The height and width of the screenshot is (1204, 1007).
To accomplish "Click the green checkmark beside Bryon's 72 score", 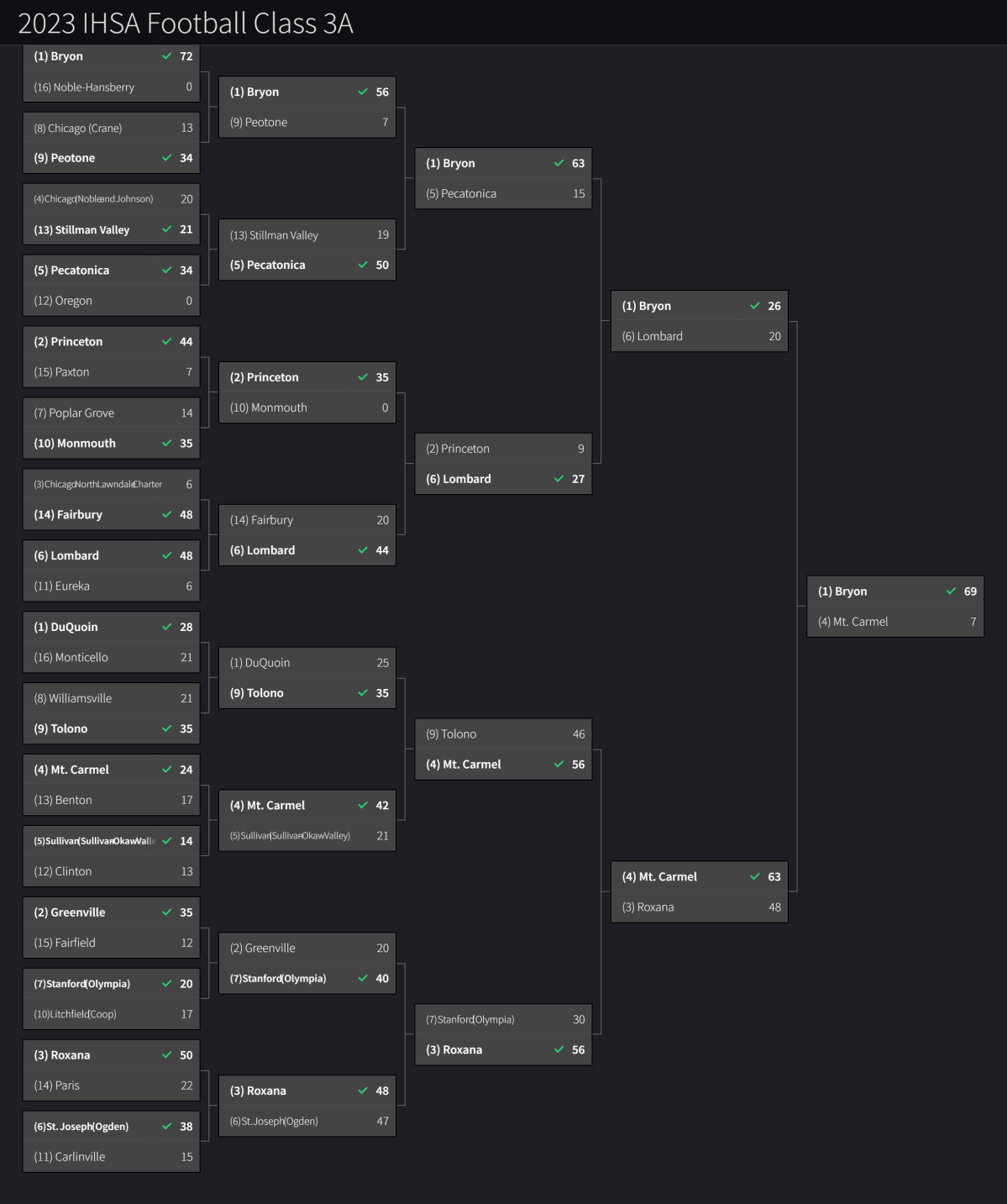I will coord(167,56).
